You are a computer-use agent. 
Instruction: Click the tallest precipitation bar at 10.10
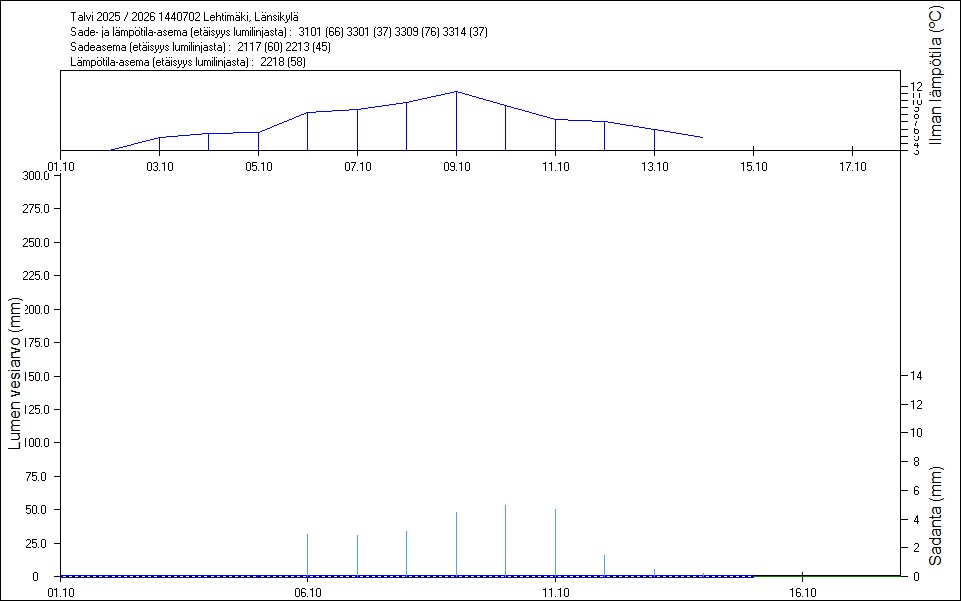pos(505,540)
